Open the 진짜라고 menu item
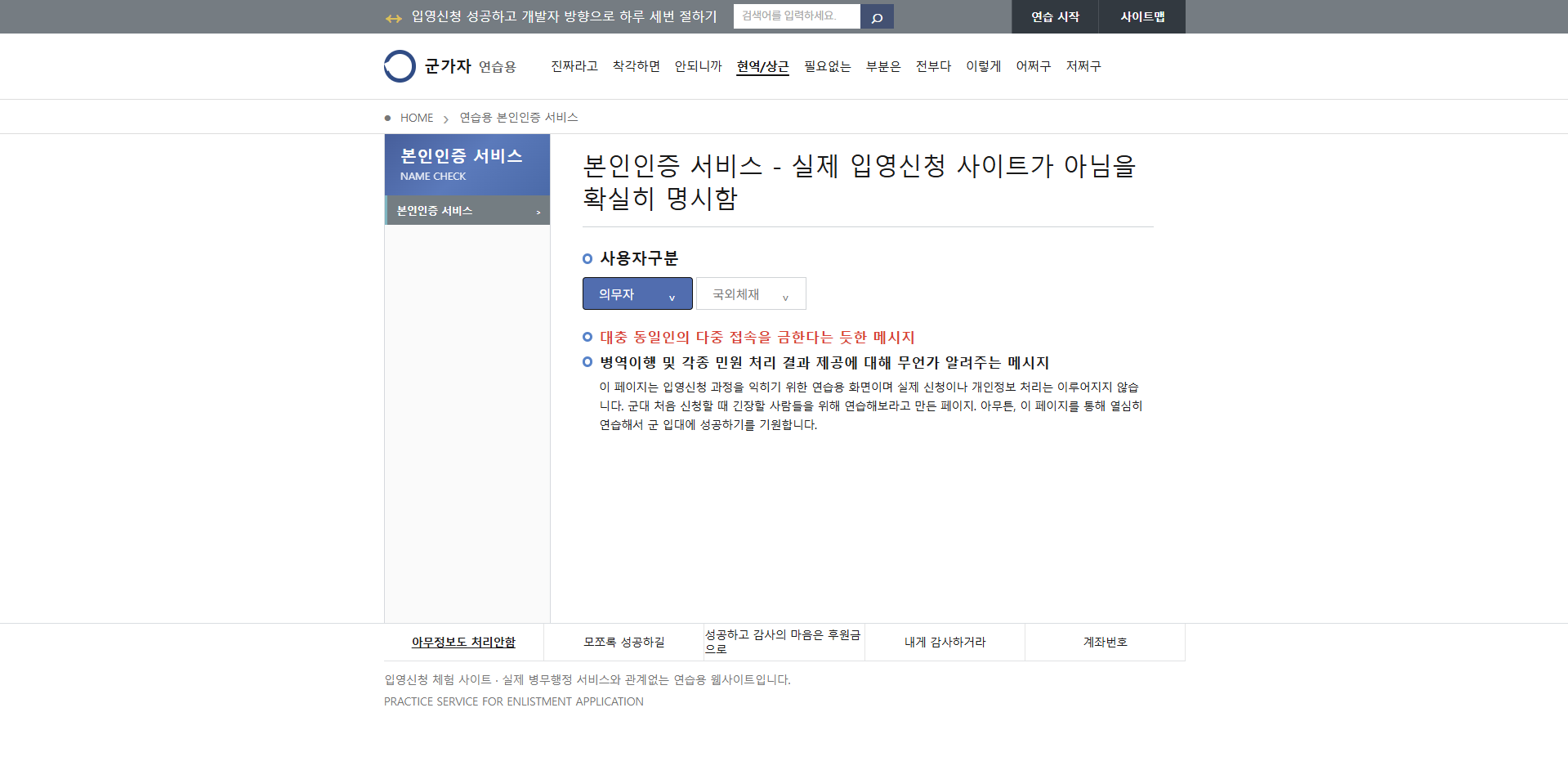This screenshot has height=766, width=1568. coord(574,66)
